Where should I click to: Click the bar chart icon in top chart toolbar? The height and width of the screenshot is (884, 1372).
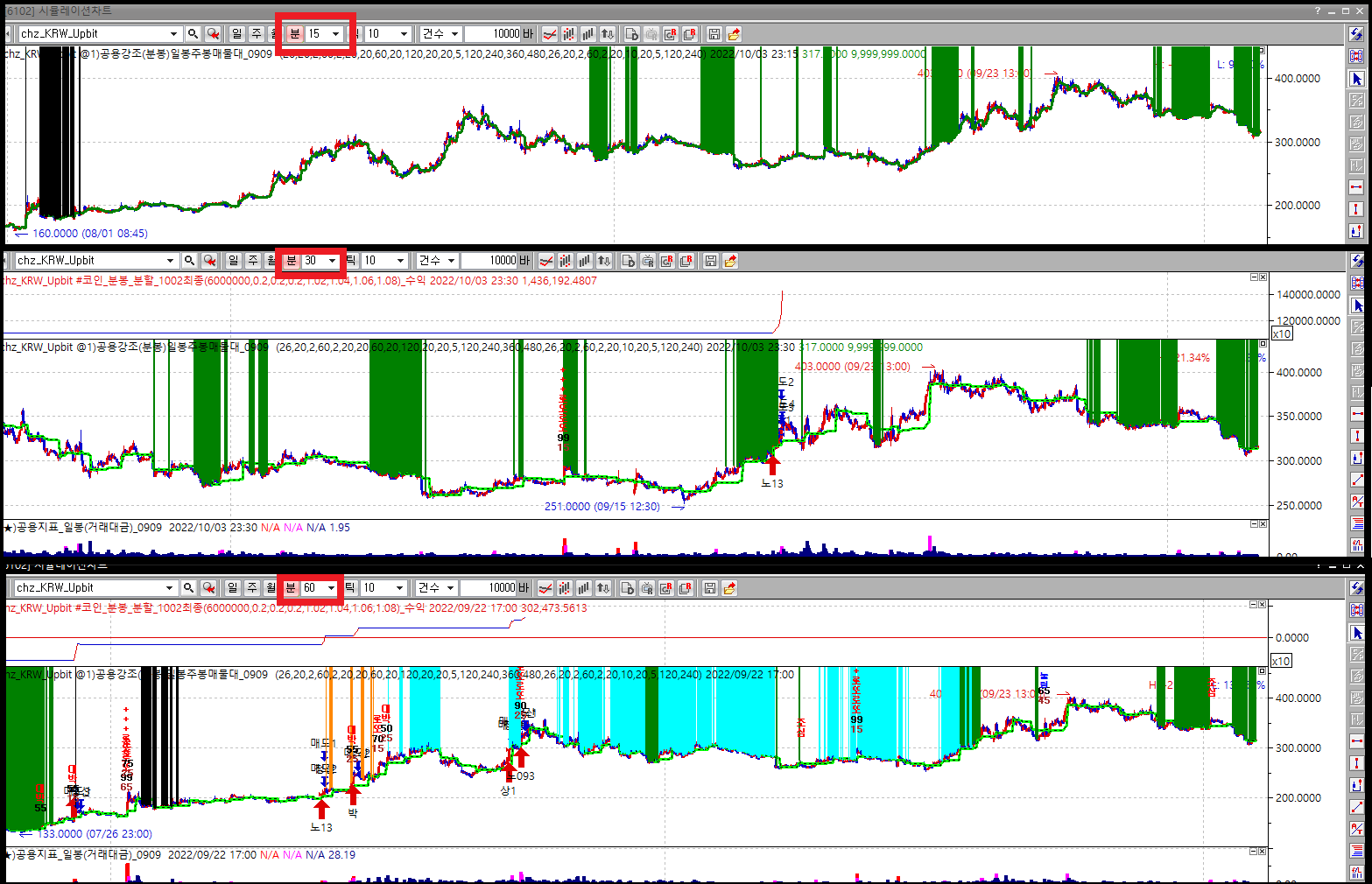(x=587, y=34)
